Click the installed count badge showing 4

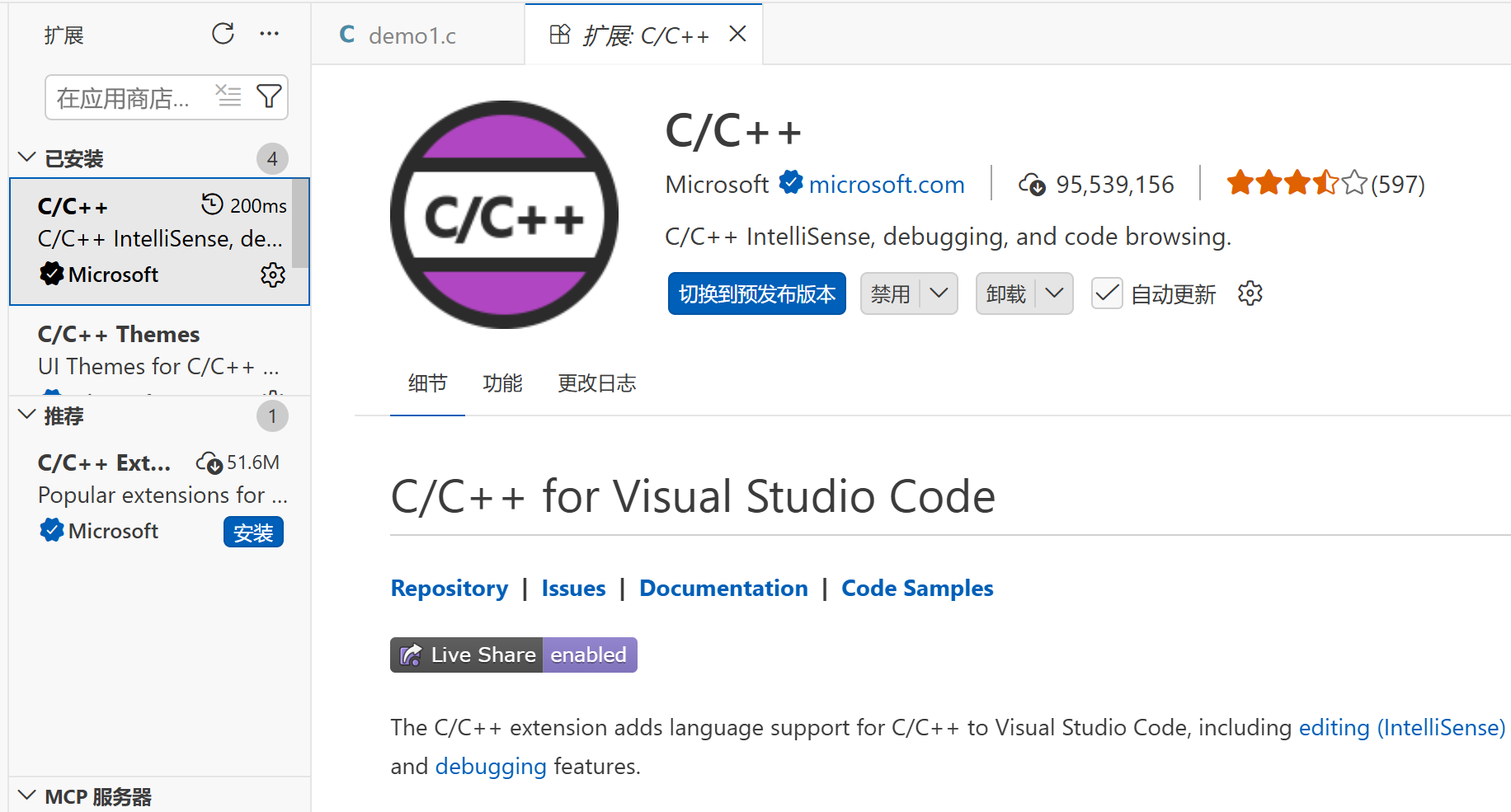[272, 158]
